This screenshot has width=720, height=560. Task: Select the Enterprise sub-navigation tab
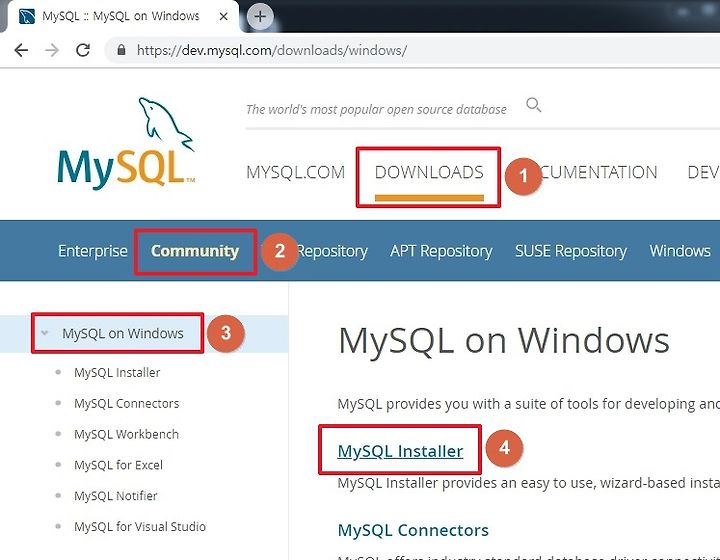coord(93,251)
